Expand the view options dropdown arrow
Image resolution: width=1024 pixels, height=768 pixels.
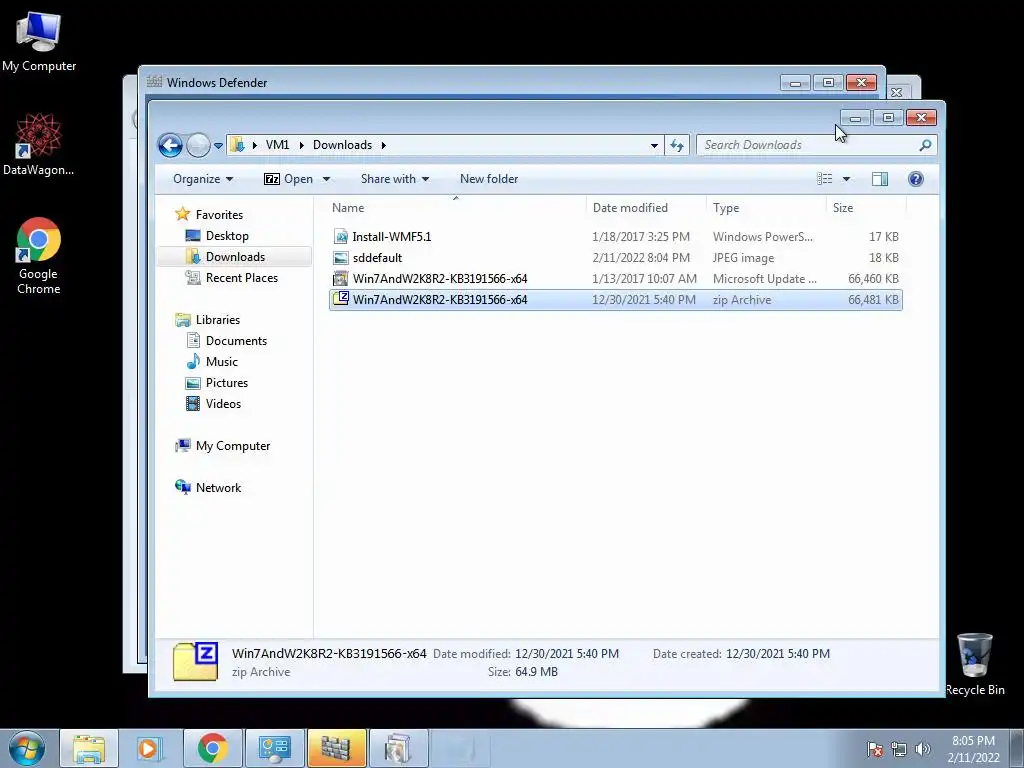coord(846,179)
